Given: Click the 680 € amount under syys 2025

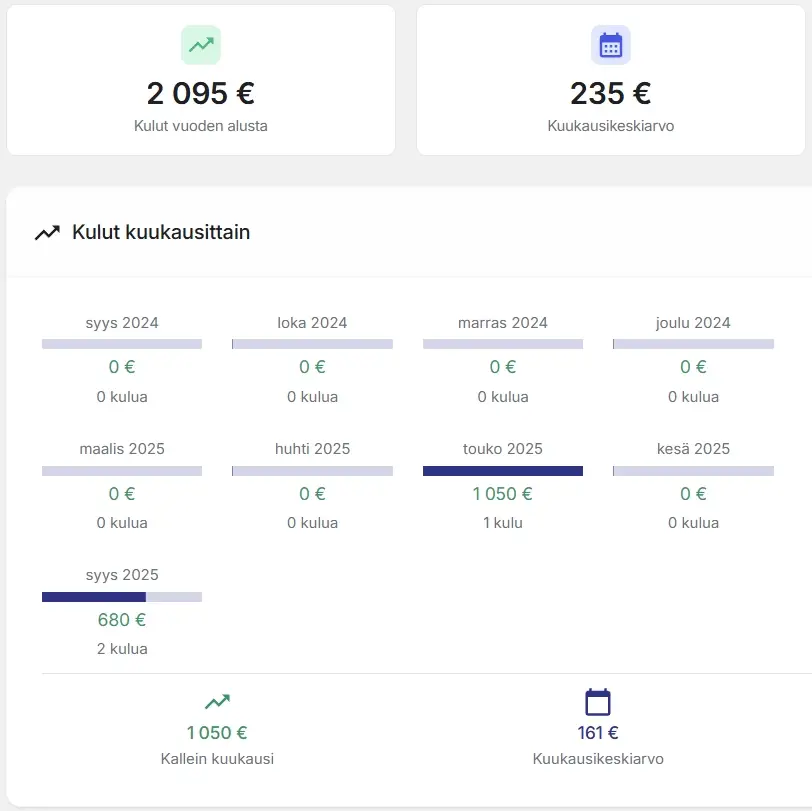Looking at the screenshot, I should click(122, 619).
